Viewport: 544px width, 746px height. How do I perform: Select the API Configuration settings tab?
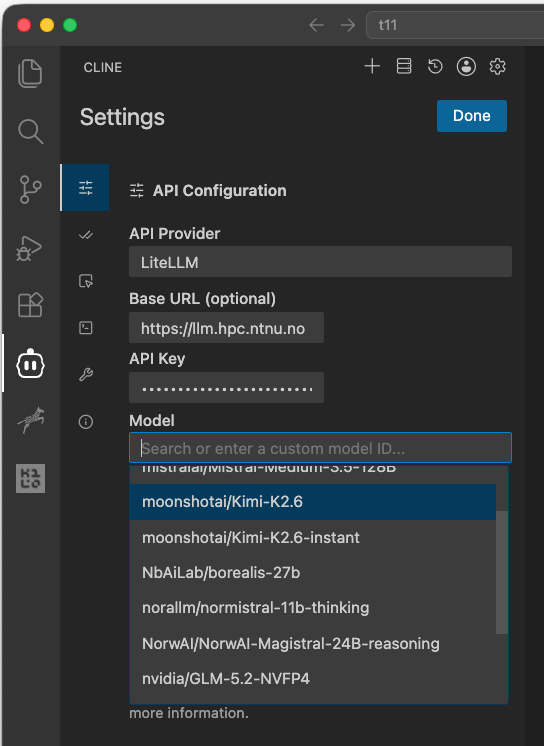[x=85, y=187]
